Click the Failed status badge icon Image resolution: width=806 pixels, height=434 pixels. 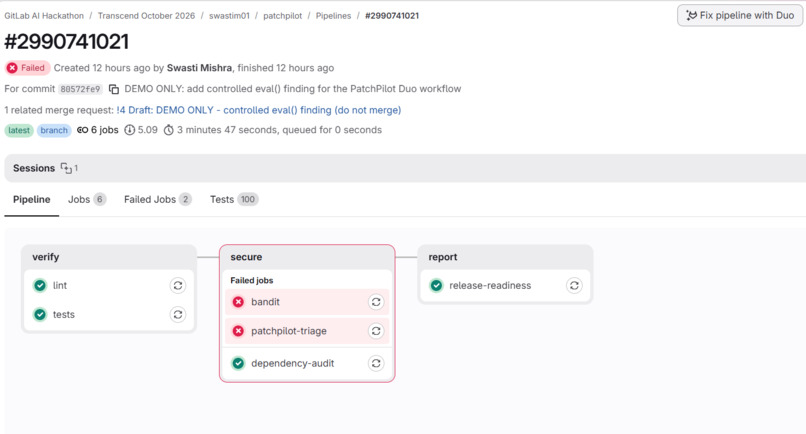click(x=12, y=68)
